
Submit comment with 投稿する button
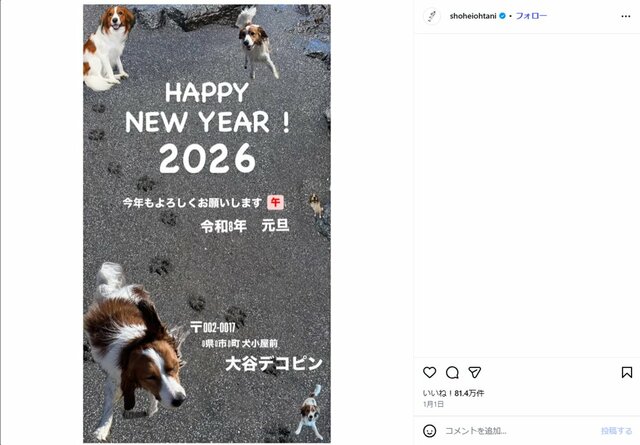(x=616, y=431)
